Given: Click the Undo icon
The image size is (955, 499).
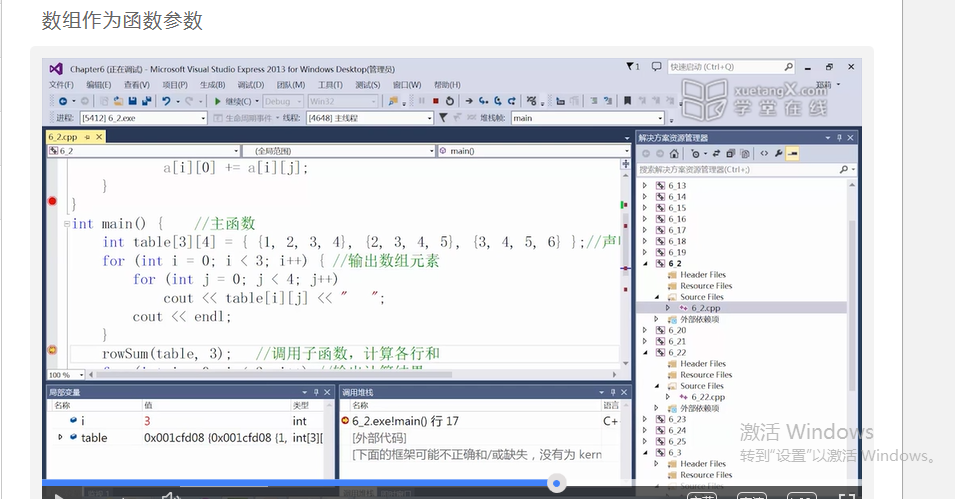Looking at the screenshot, I should [166, 101].
